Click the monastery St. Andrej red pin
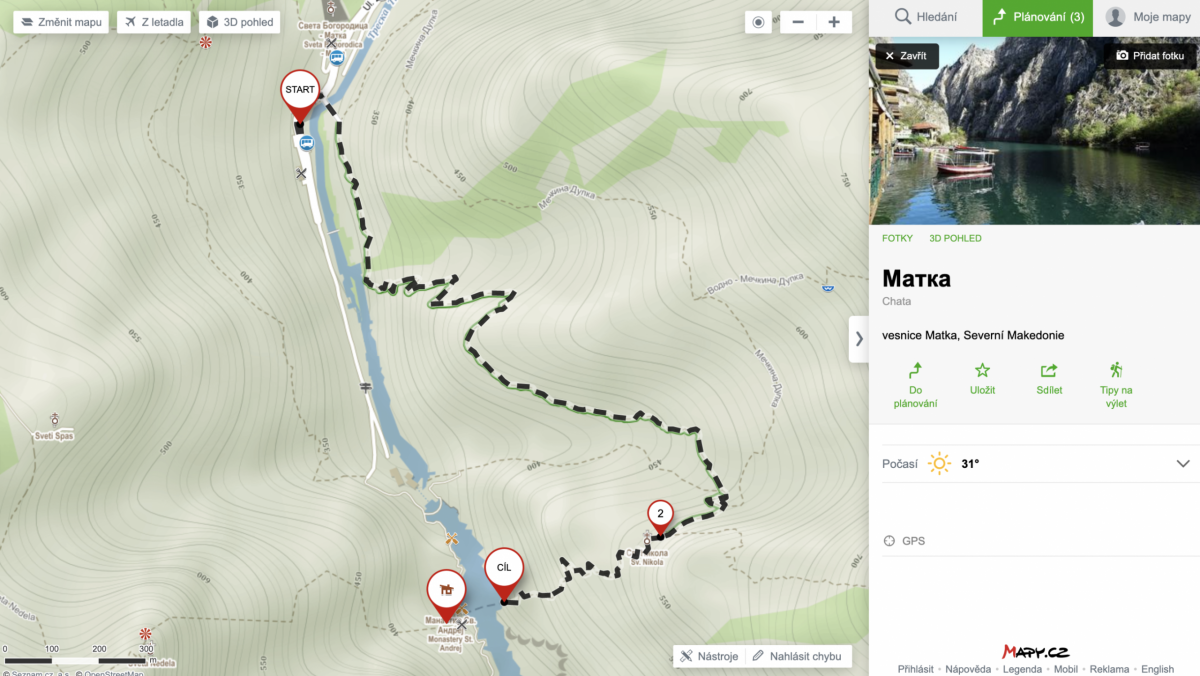 pyautogui.click(x=446, y=591)
